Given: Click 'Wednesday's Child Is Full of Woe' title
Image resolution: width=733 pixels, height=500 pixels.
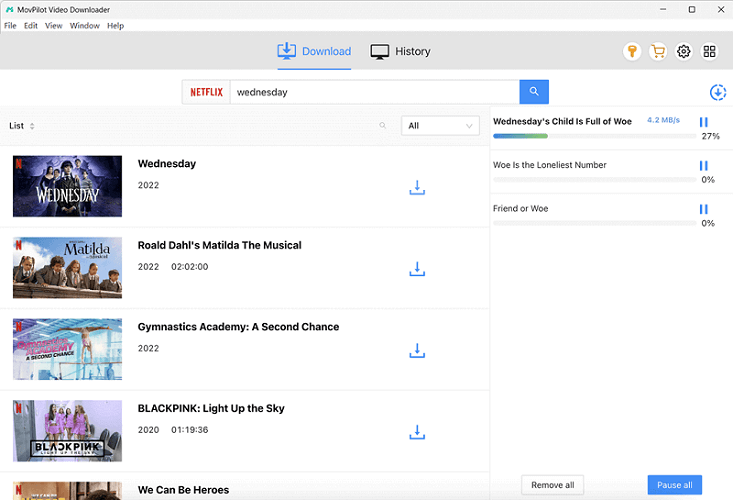Looking at the screenshot, I should tap(562, 121).
